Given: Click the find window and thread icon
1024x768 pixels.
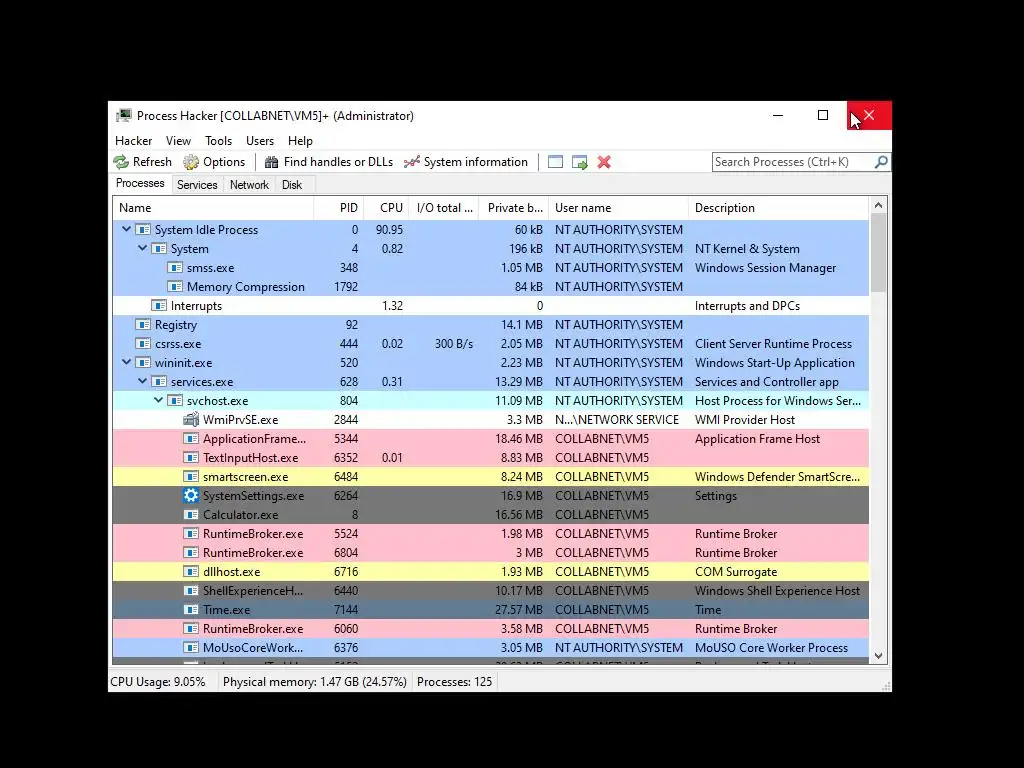Looking at the screenshot, I should (x=579, y=162).
